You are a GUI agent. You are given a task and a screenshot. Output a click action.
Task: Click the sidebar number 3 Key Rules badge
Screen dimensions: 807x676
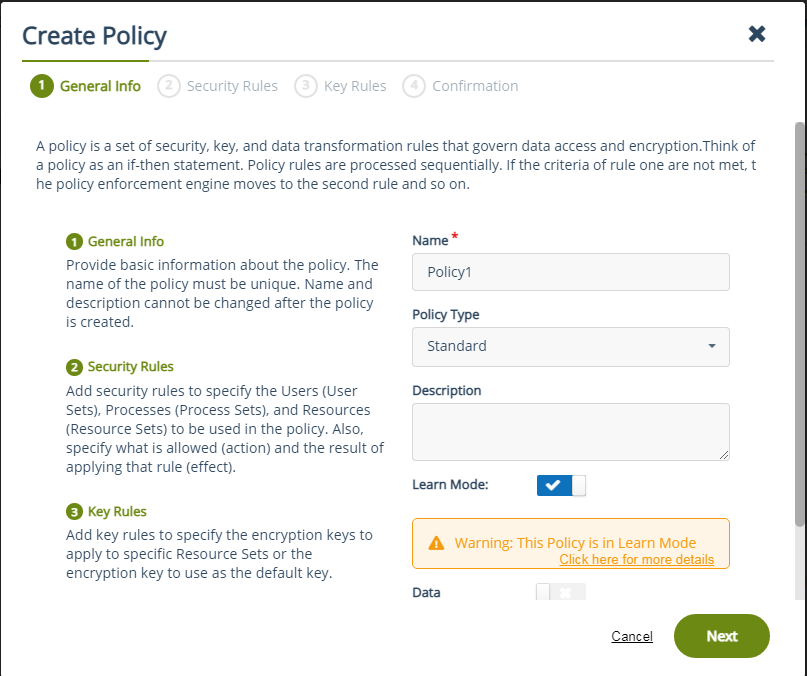(x=74, y=512)
